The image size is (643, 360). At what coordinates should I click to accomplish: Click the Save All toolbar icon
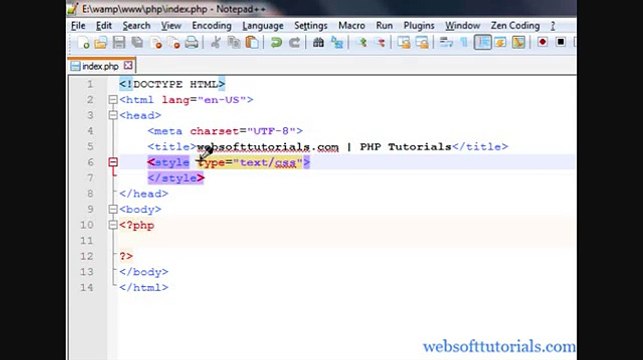(x=137, y=42)
